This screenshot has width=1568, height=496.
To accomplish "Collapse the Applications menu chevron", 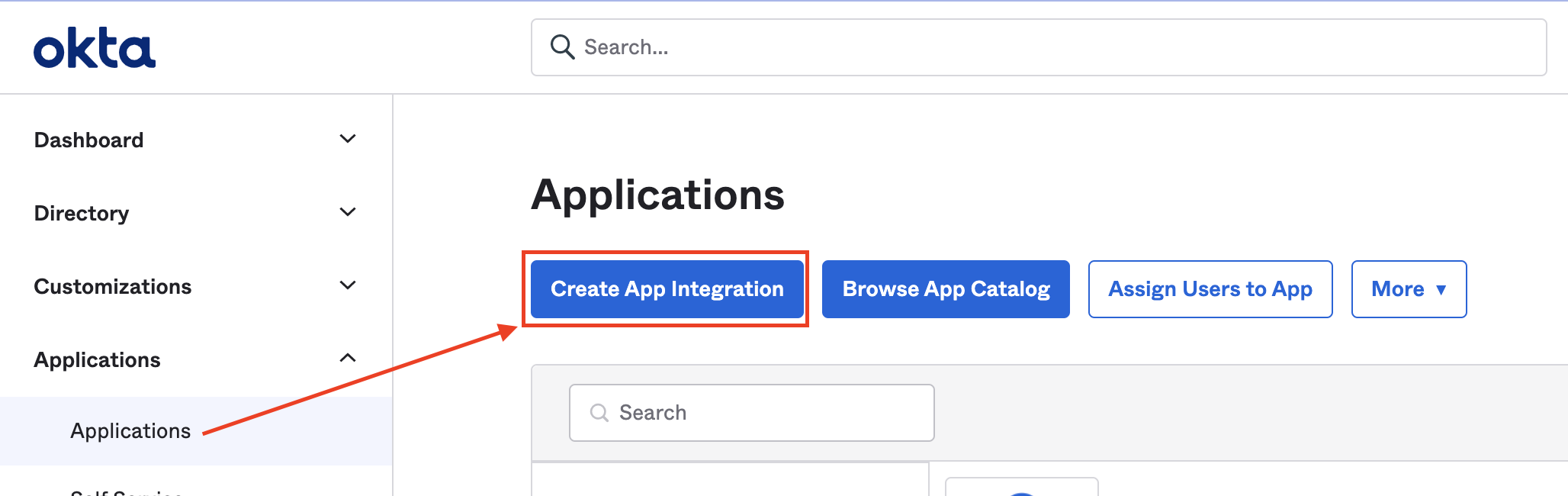I will point(348,358).
